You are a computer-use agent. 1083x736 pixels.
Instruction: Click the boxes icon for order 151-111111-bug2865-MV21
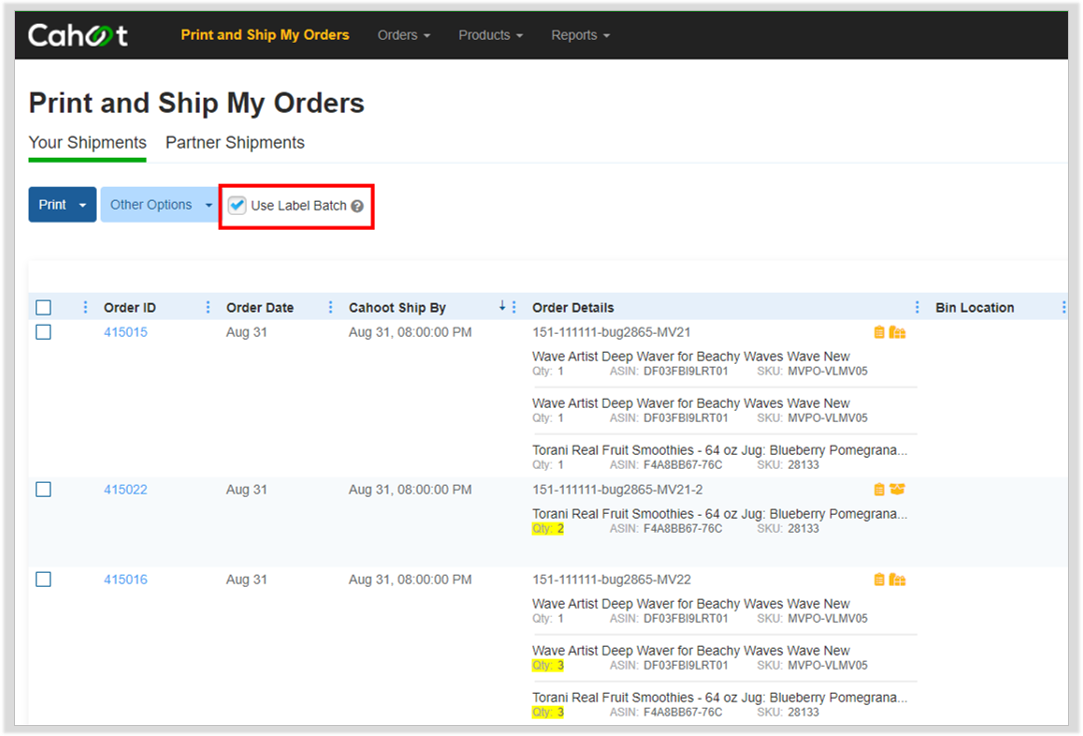pyautogui.click(x=897, y=332)
